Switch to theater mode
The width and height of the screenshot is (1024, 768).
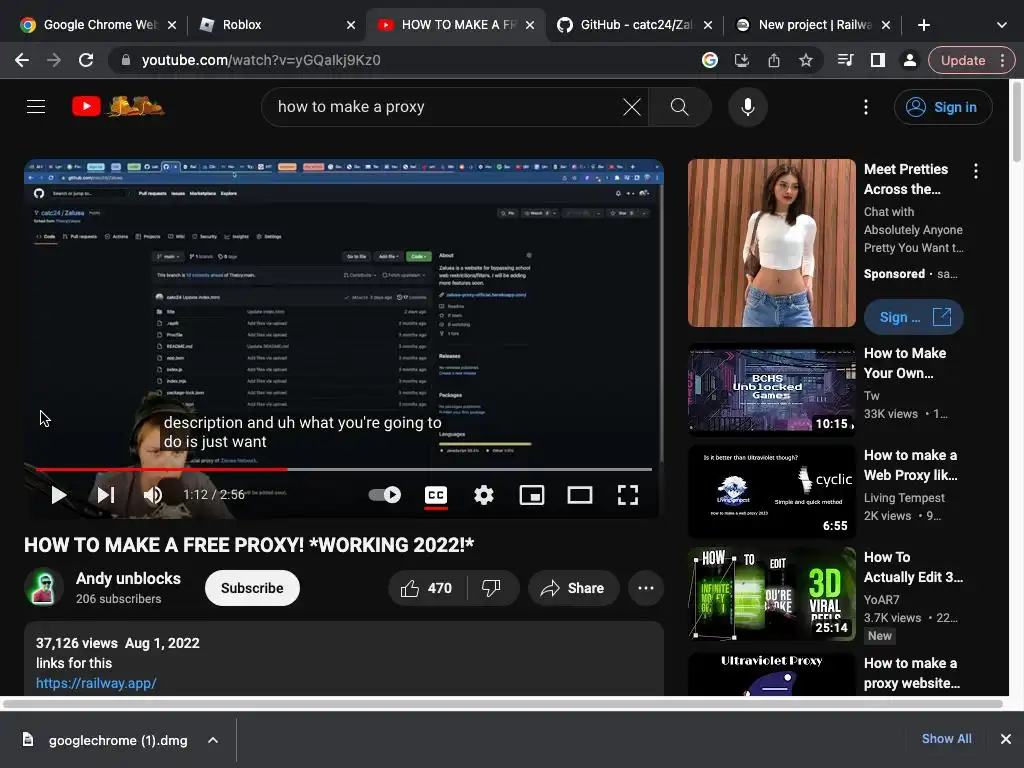(x=580, y=495)
